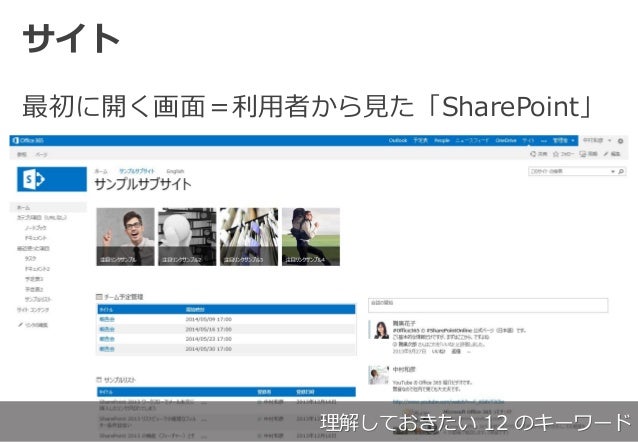Open サイト コンテンツ in left navigation

pos(33,310)
